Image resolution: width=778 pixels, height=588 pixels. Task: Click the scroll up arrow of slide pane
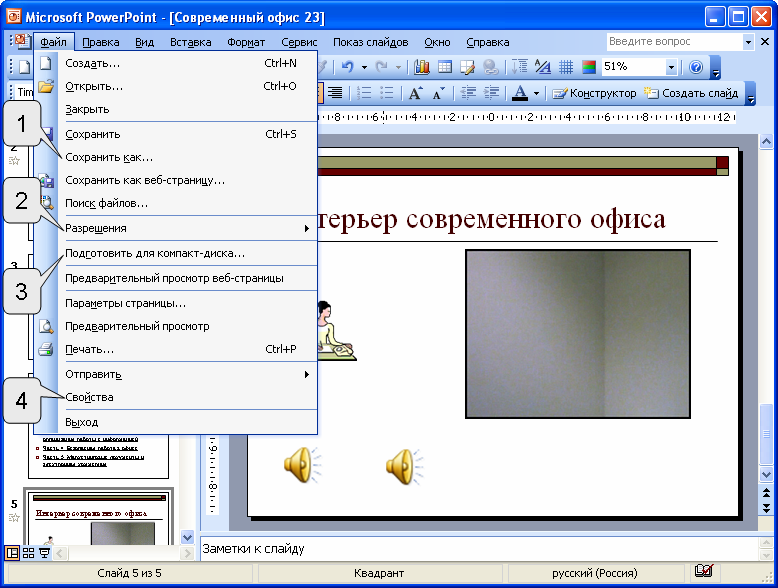[x=767, y=142]
